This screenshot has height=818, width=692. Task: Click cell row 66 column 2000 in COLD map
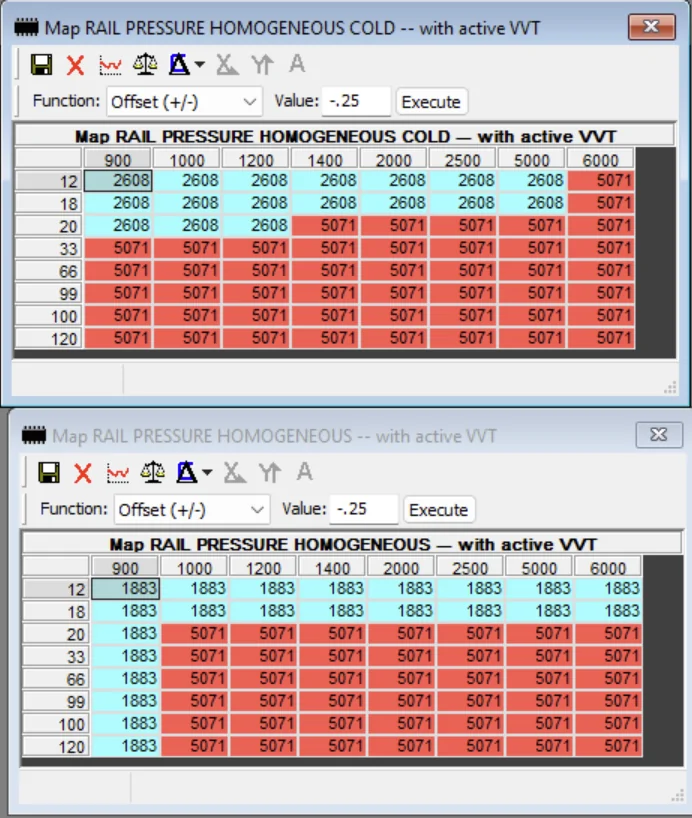(394, 271)
